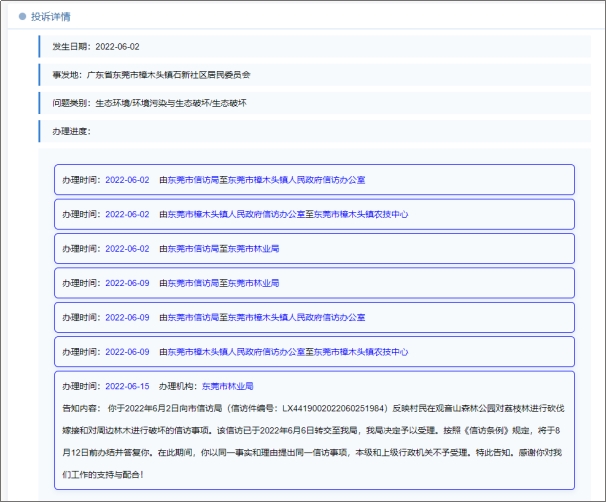The width and height of the screenshot is (607, 502).
Task: Open first 2022-06-02 entry to 樟木头镇人民政府信访办公室
Action: tap(314, 180)
